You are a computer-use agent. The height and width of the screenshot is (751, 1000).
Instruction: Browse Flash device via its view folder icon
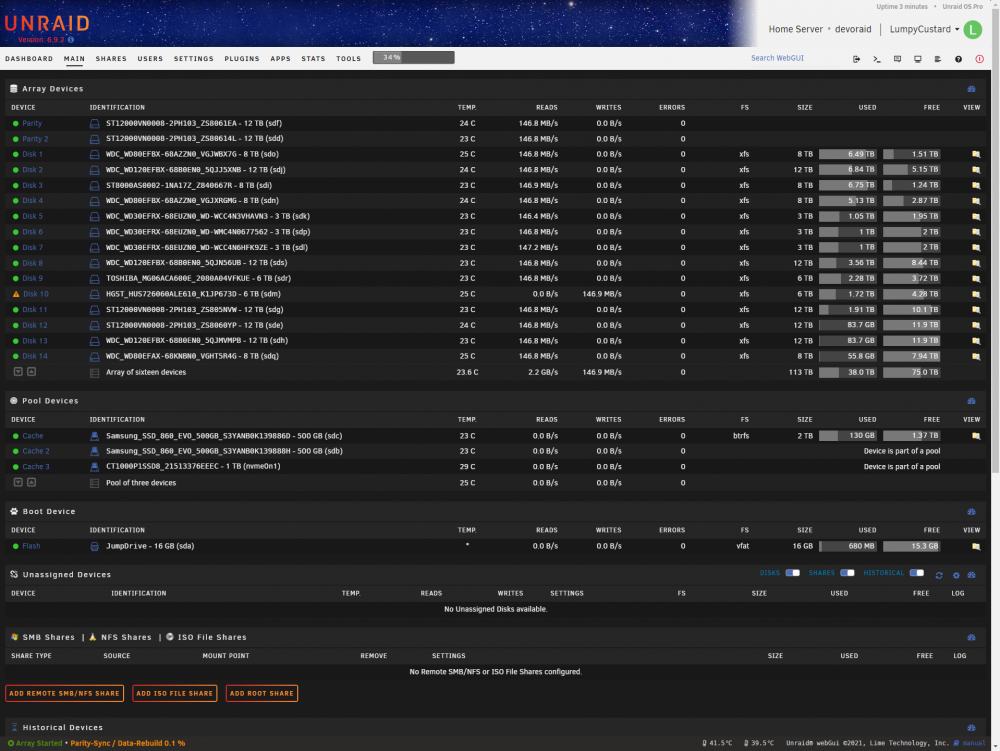(x=976, y=546)
